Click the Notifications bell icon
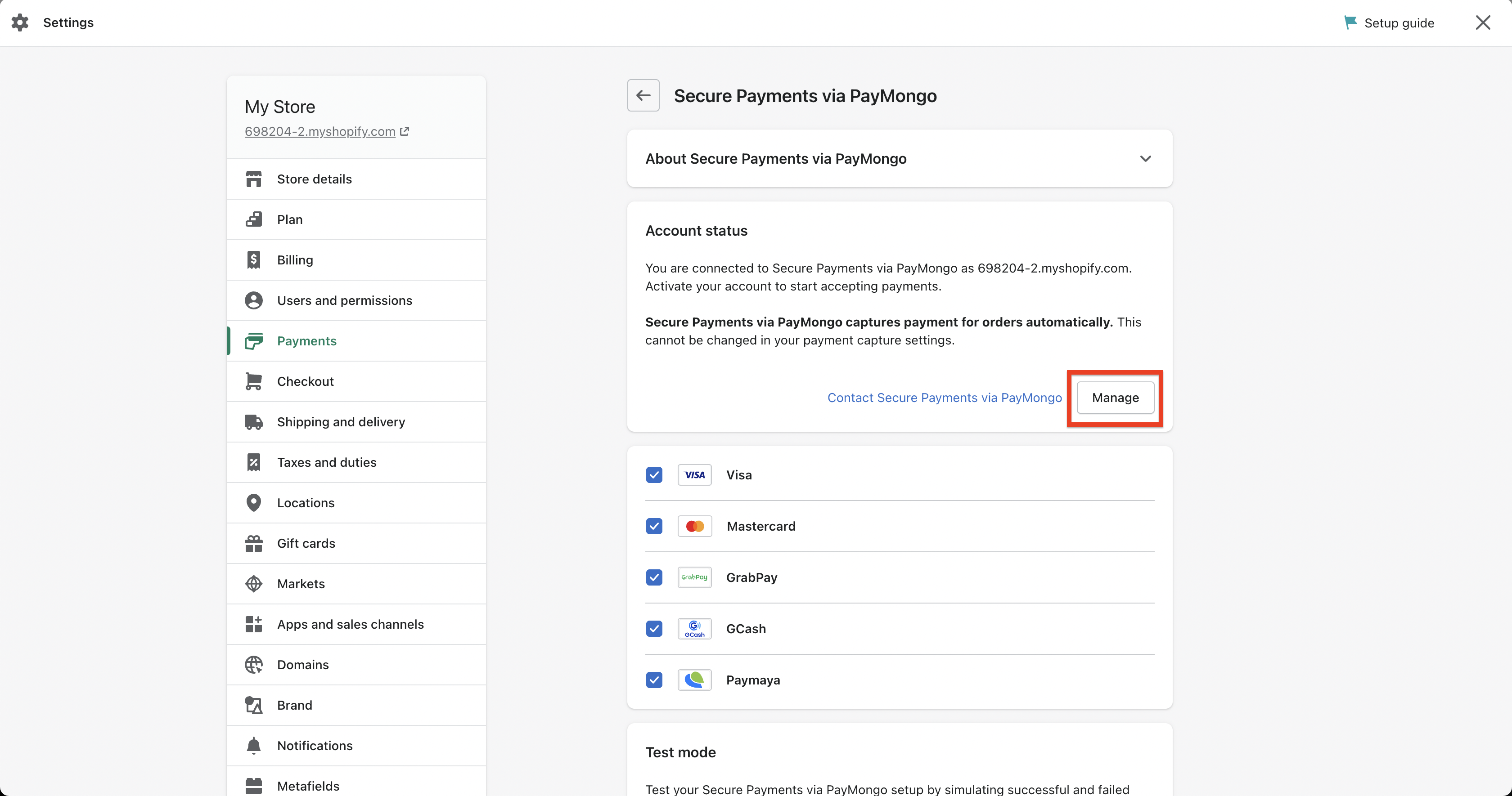1512x796 pixels. (x=253, y=746)
